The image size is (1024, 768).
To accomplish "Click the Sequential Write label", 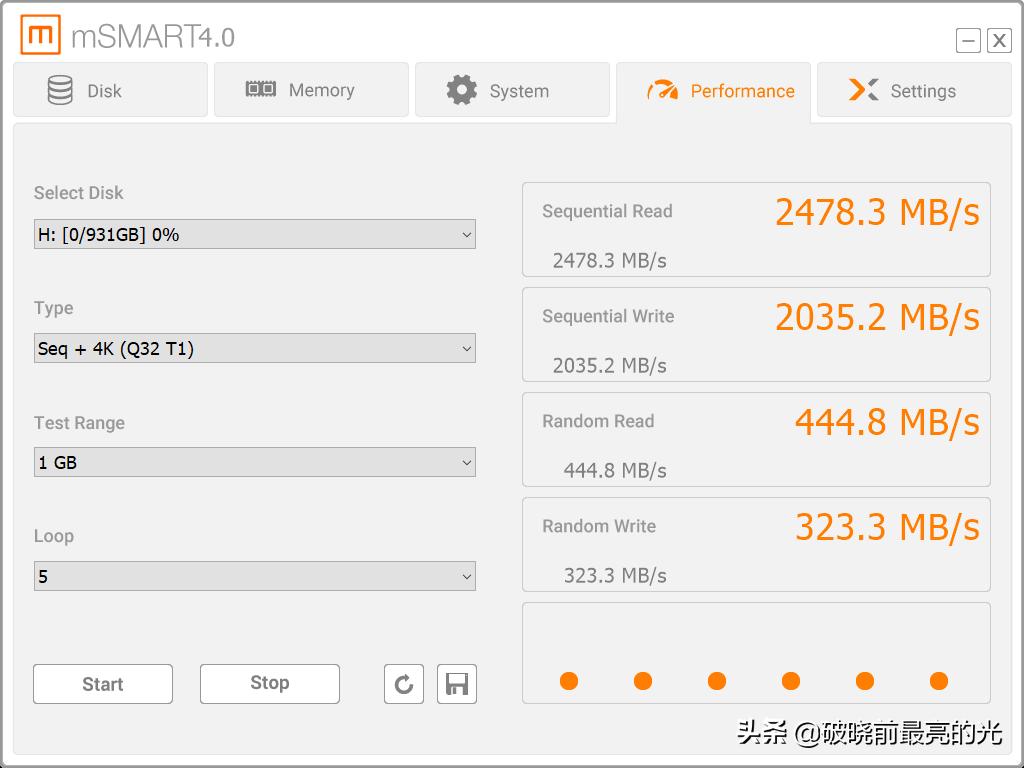I will [x=608, y=316].
